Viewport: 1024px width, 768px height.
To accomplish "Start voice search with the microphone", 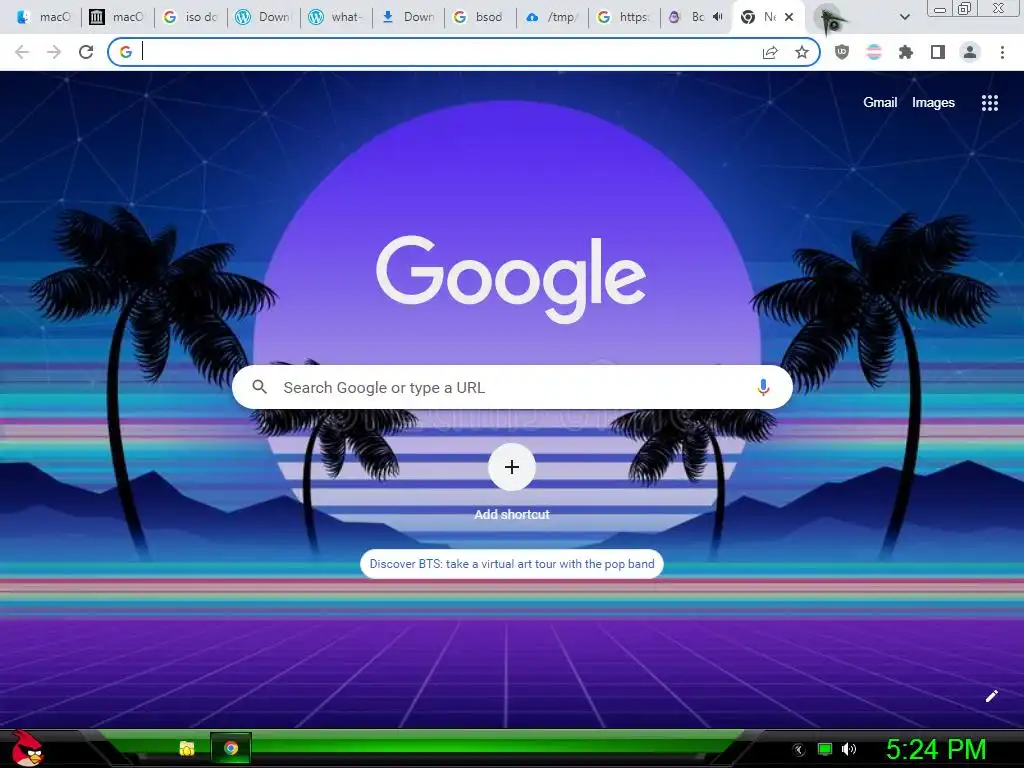I will coord(763,387).
